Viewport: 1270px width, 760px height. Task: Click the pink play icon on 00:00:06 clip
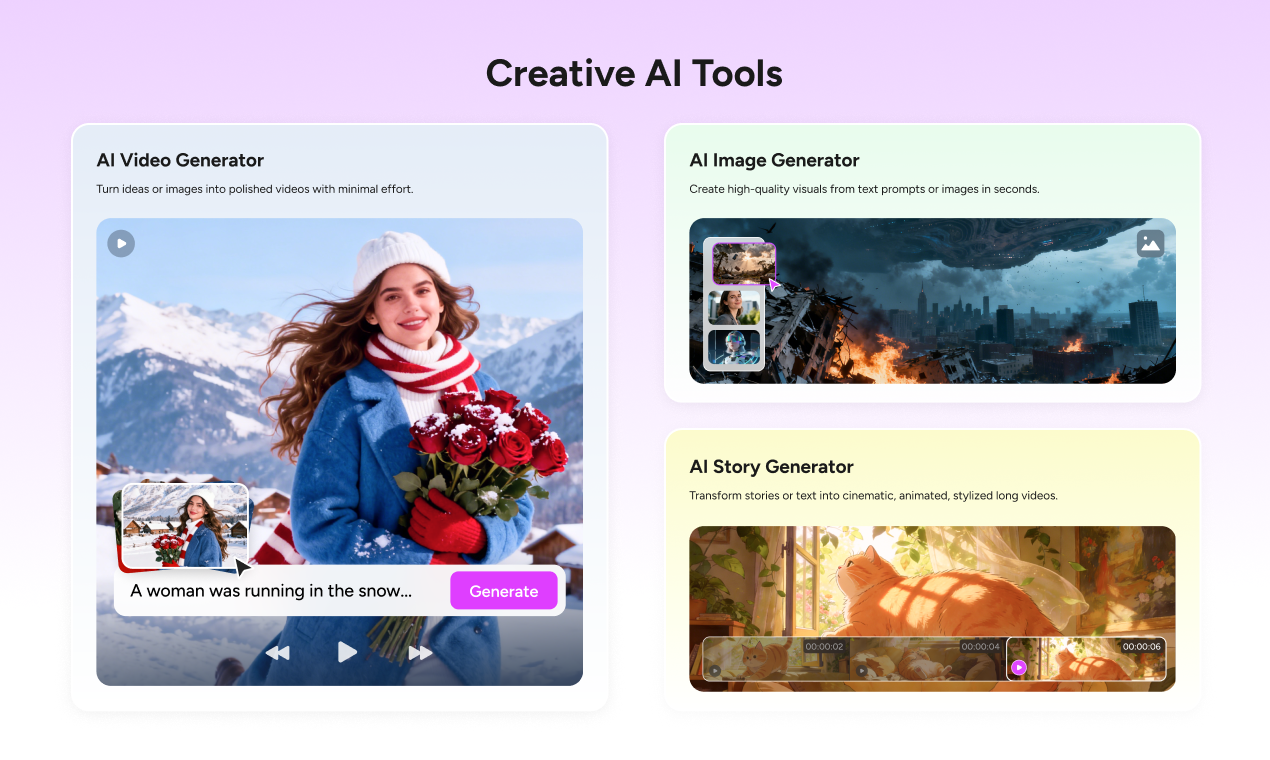tap(1019, 666)
